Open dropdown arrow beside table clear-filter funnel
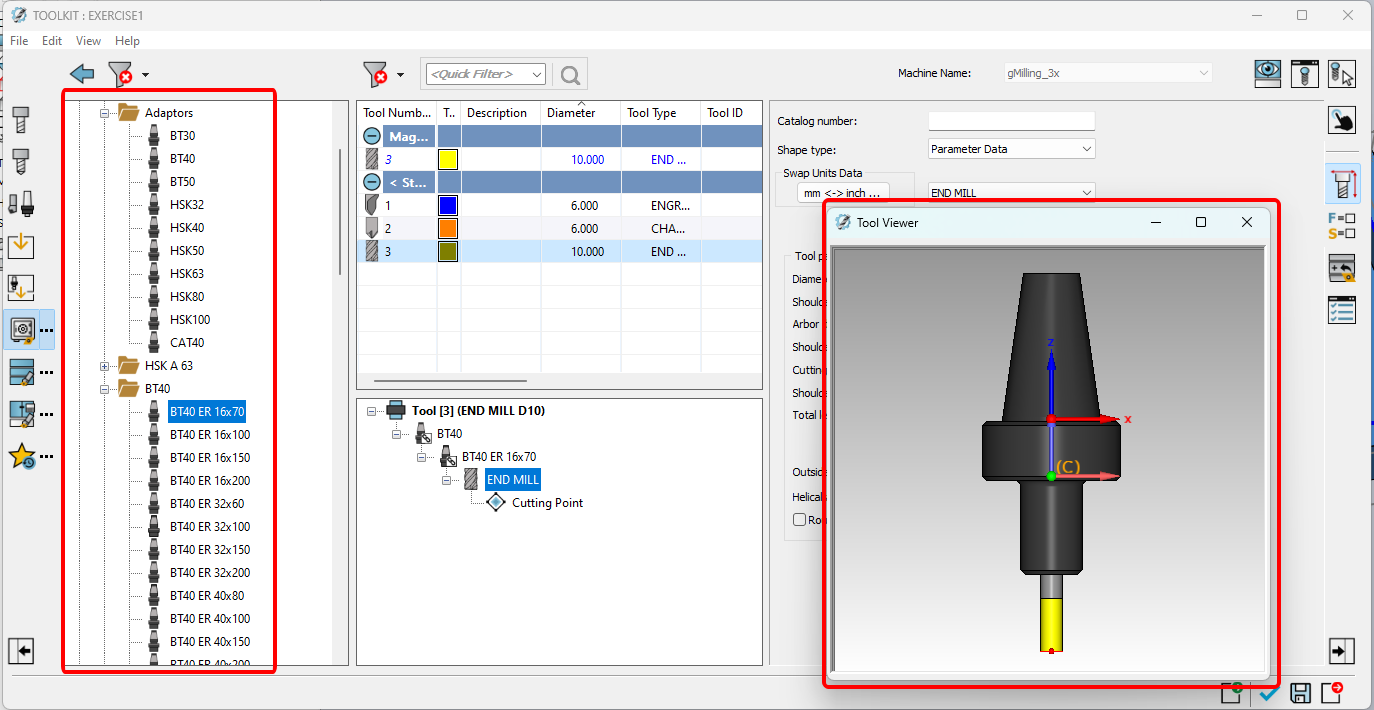 click(400, 75)
